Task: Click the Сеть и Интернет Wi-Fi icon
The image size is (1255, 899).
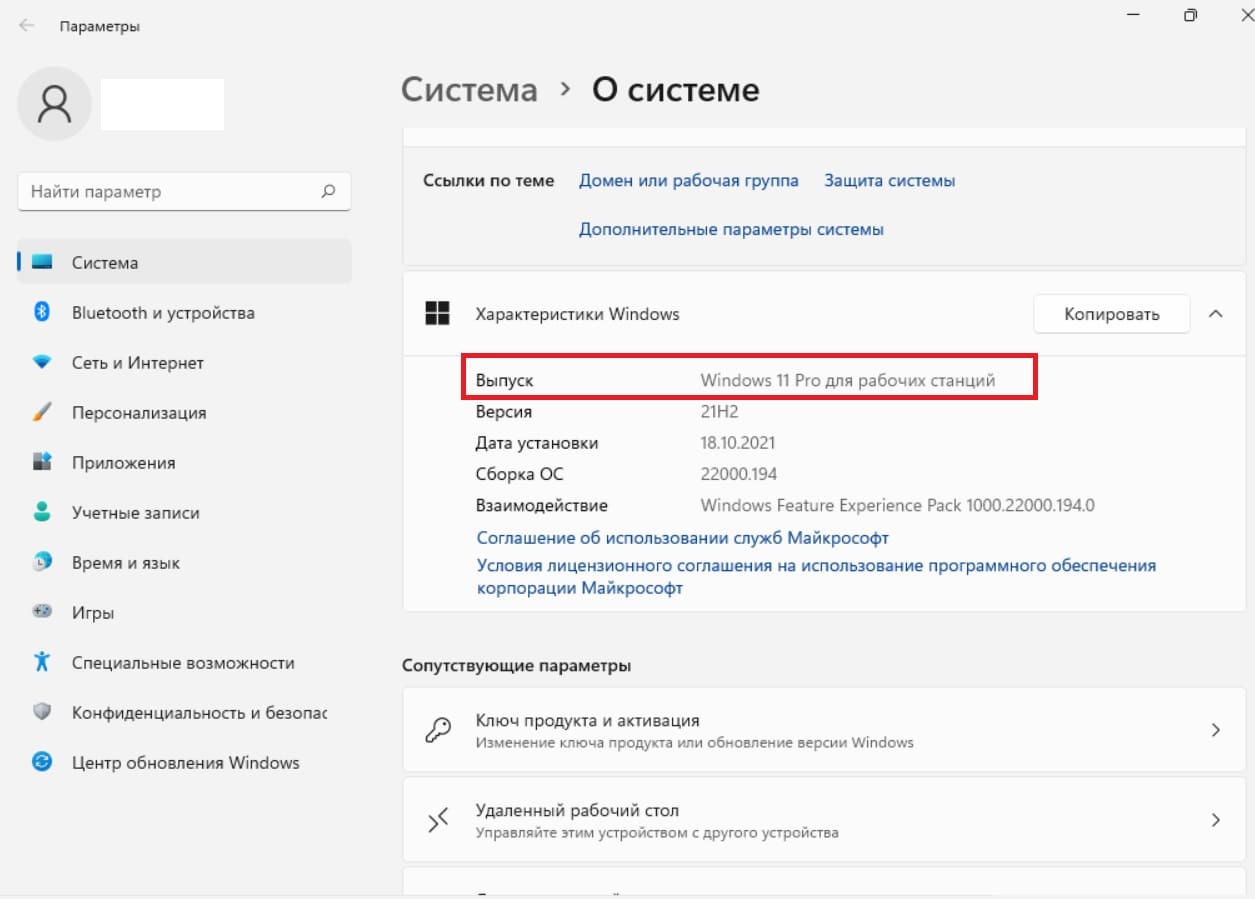Action: tap(42, 362)
